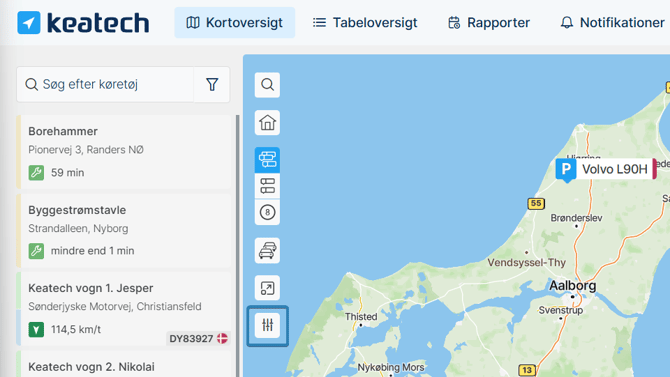The image size is (670, 377).
Task: Click route 55 road shield
Action: (x=536, y=203)
